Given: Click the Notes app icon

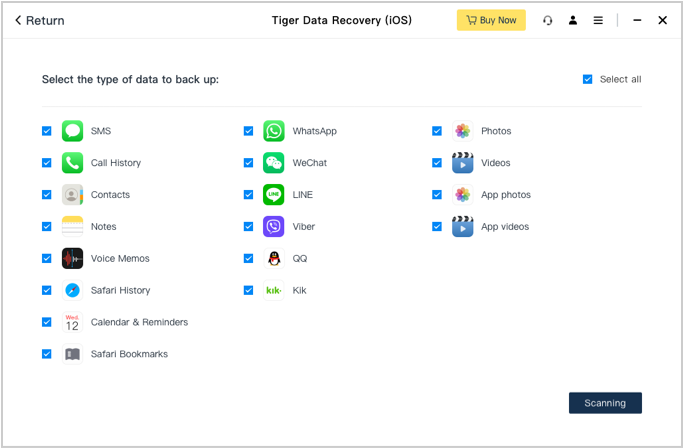Looking at the screenshot, I should [x=72, y=226].
